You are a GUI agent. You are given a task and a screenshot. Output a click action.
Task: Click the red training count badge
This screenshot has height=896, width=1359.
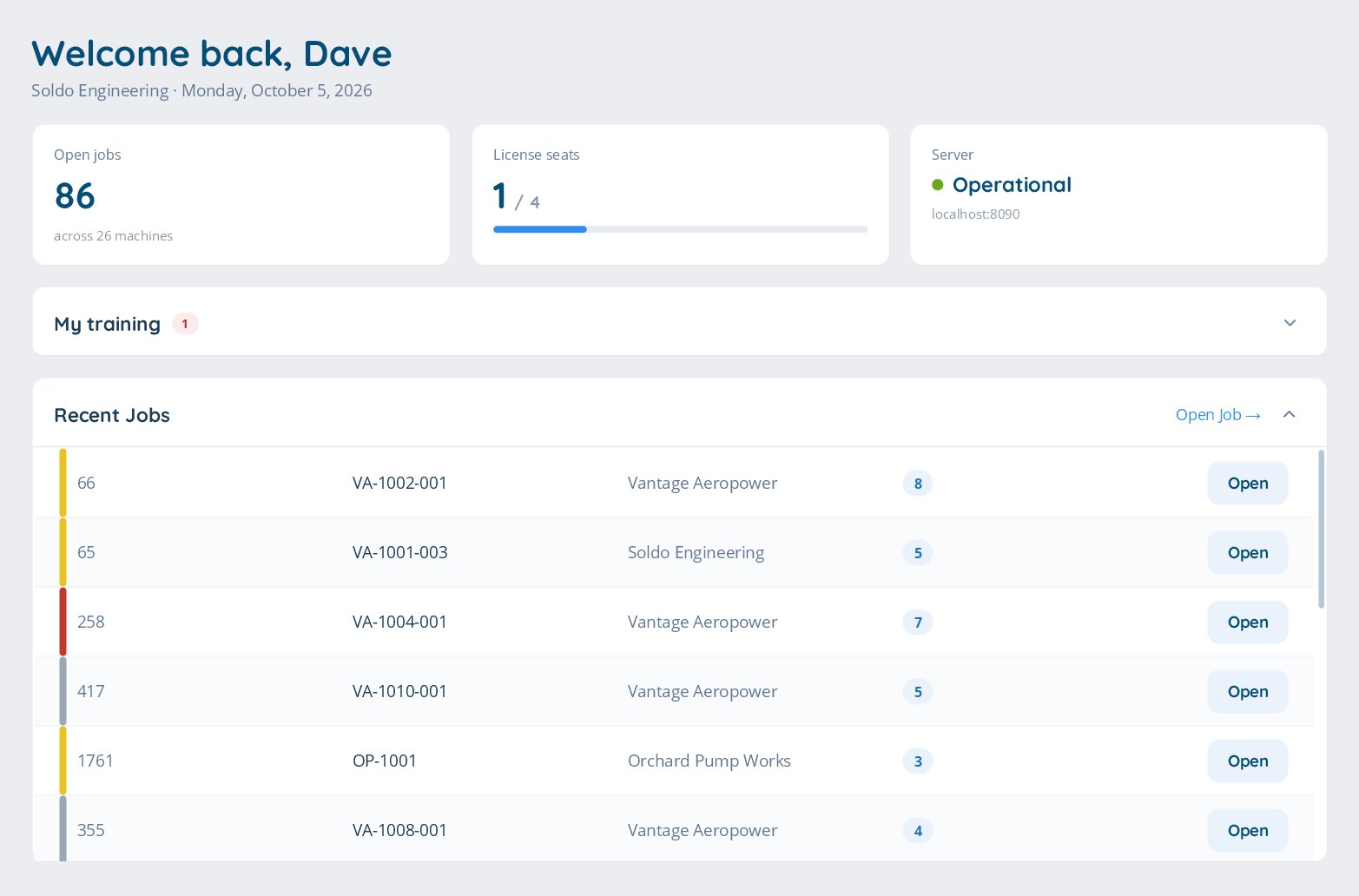click(185, 324)
